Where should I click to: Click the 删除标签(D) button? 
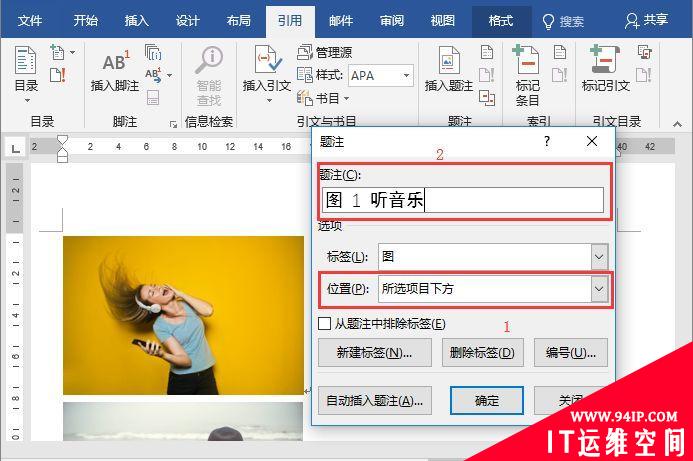(x=483, y=353)
